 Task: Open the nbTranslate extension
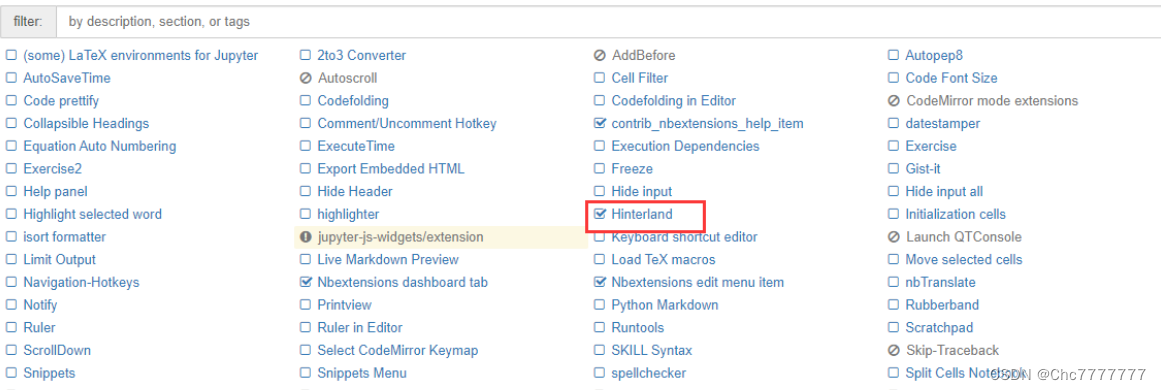940,282
